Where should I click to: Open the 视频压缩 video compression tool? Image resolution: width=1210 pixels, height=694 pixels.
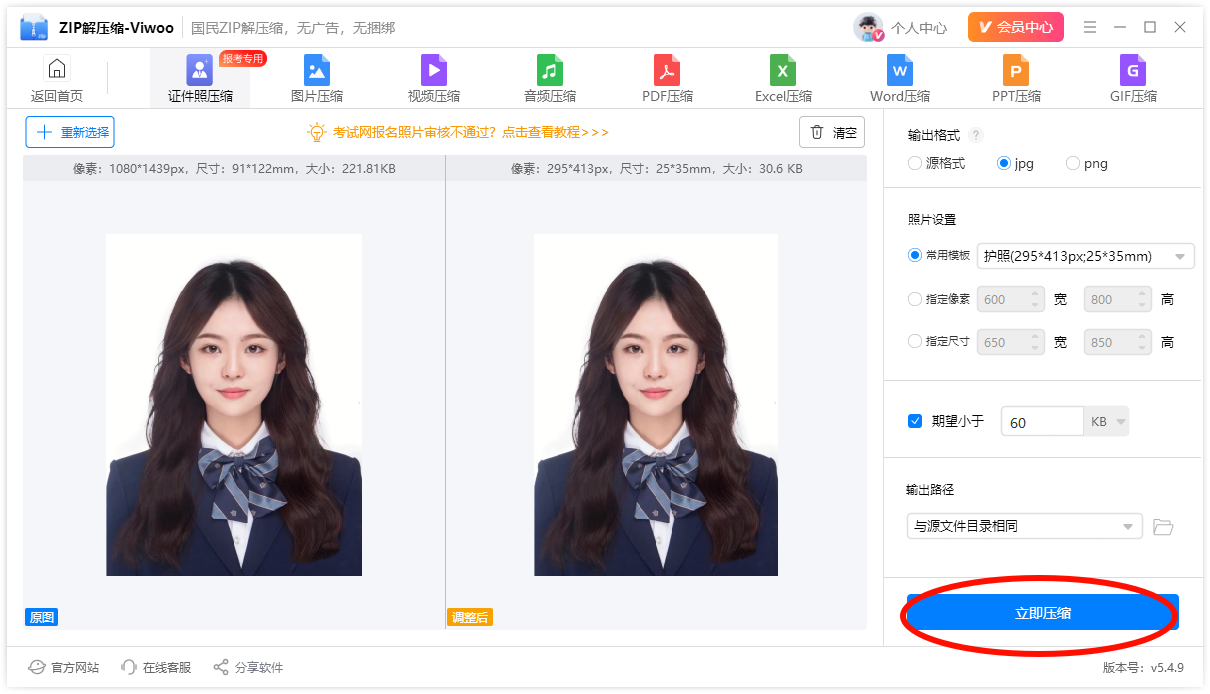[434, 70]
